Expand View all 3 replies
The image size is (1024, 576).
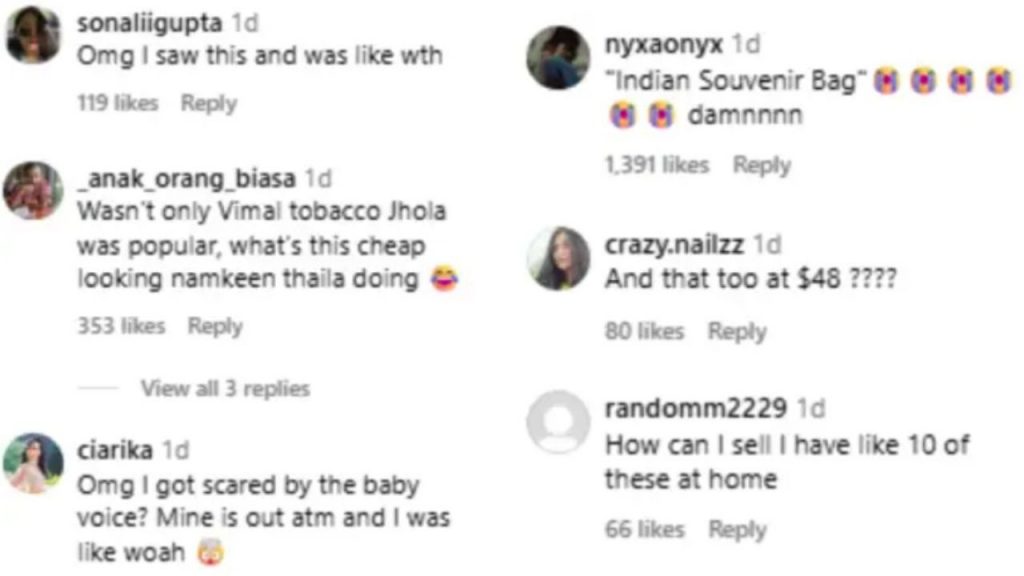(225, 388)
